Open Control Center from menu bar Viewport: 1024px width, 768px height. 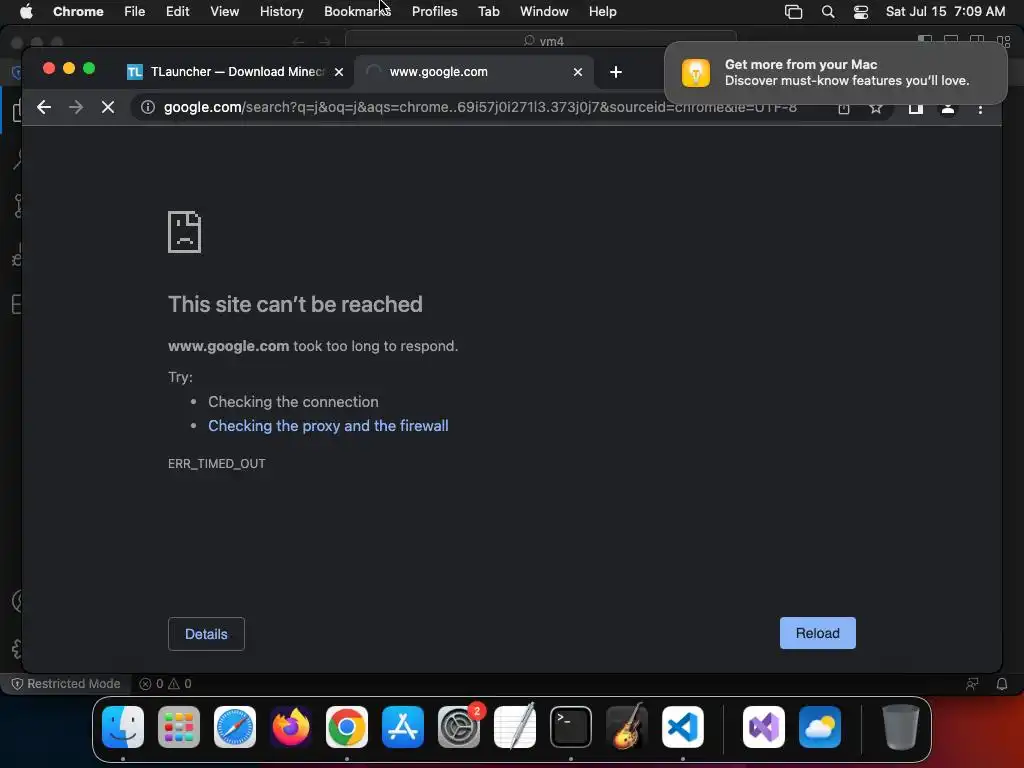coord(861,12)
